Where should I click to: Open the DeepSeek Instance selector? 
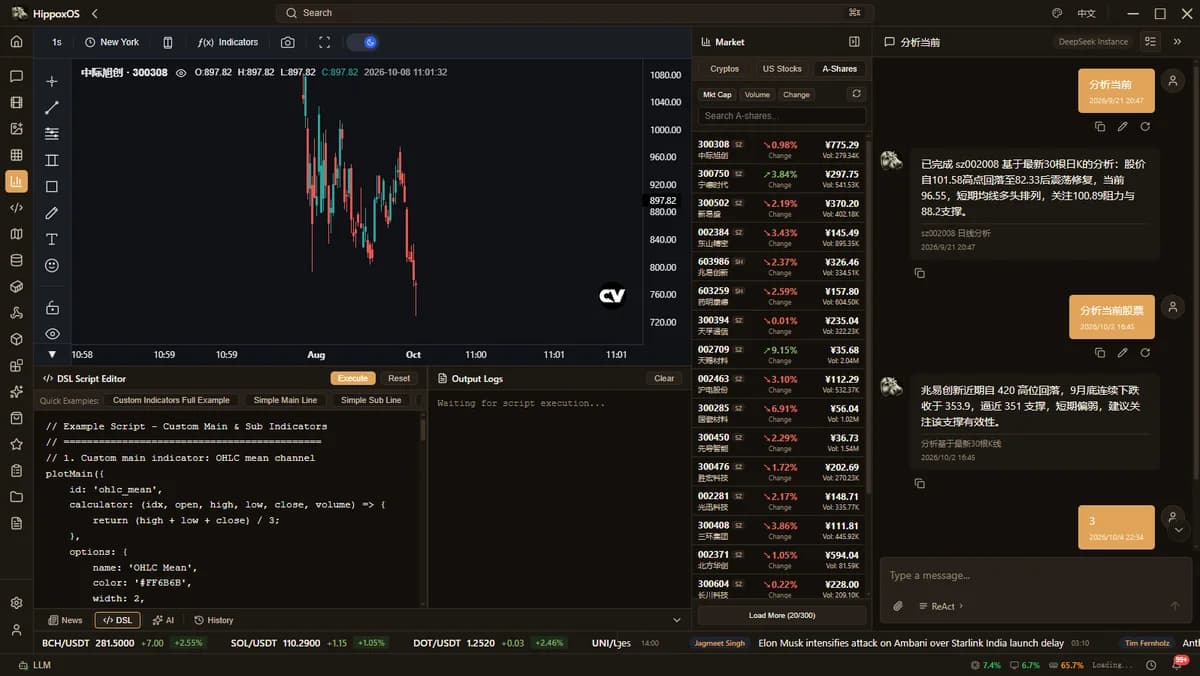pyautogui.click(x=1095, y=42)
